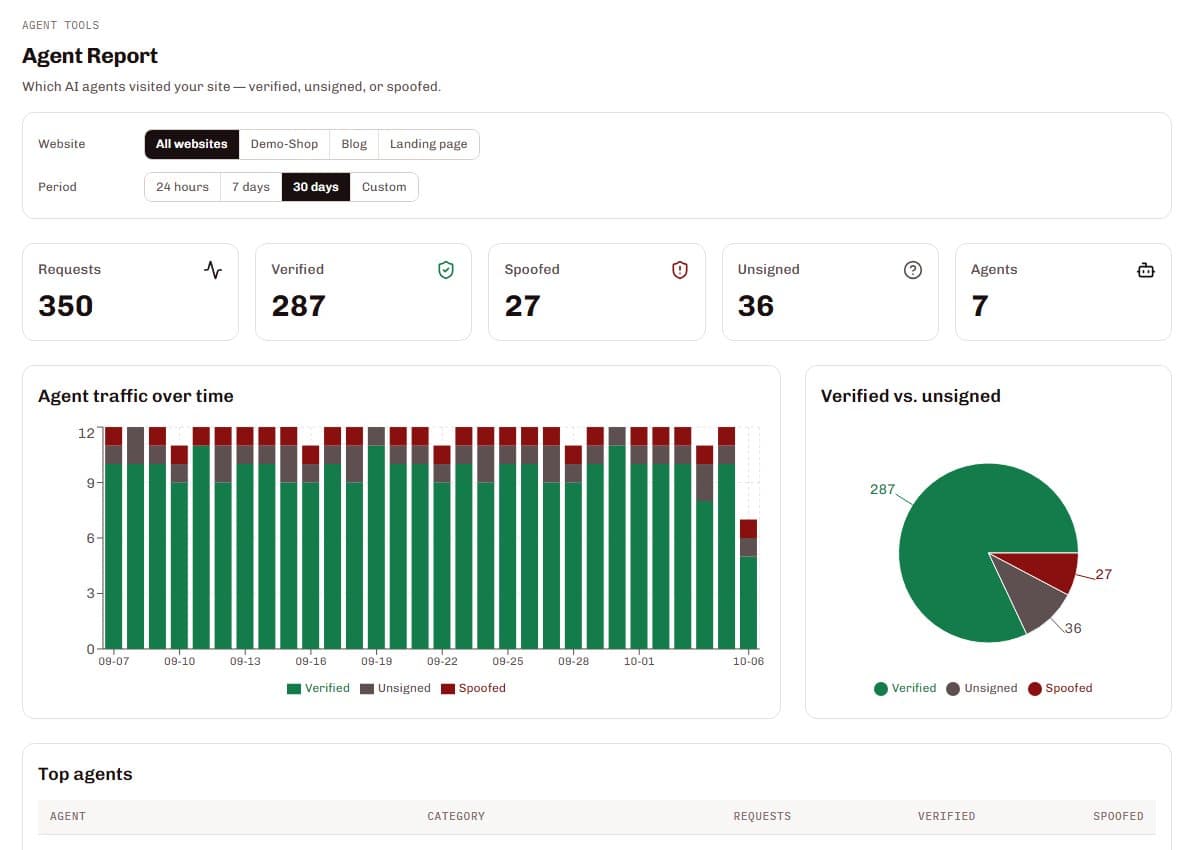
Task: Sort table by SPOOFED column header
Action: 1119,816
